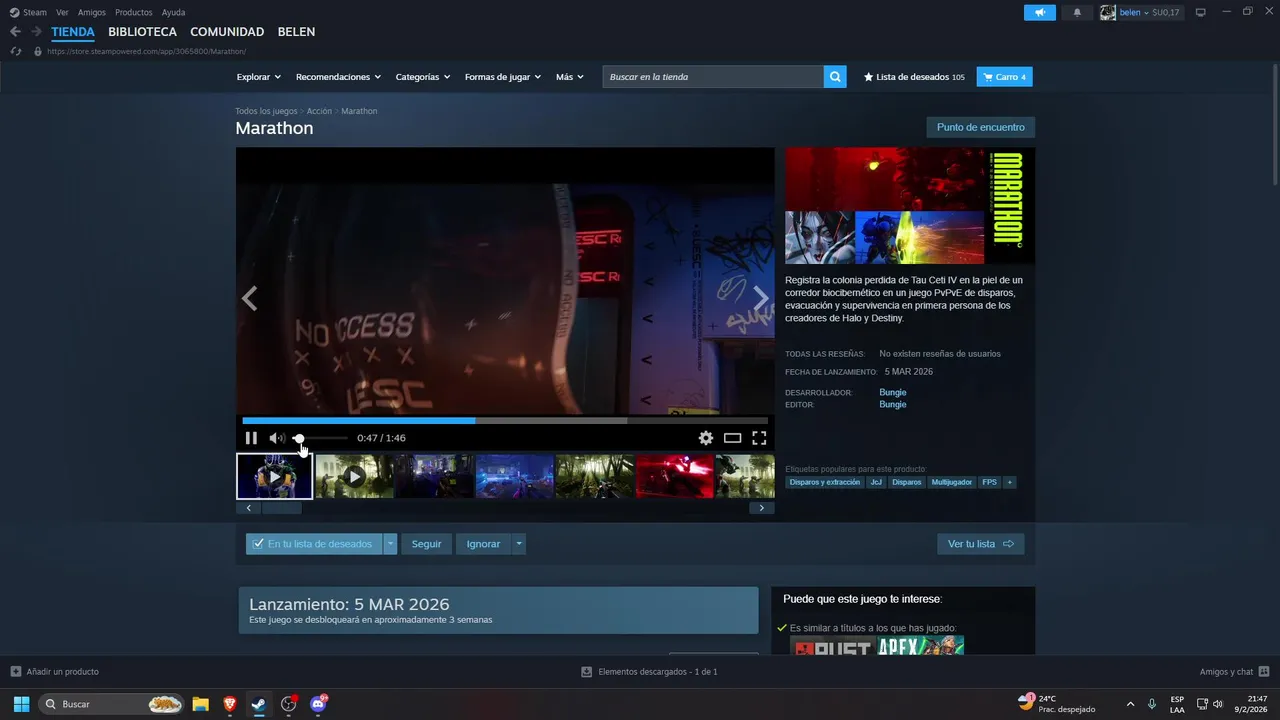Click the Ignorar button

483,544
